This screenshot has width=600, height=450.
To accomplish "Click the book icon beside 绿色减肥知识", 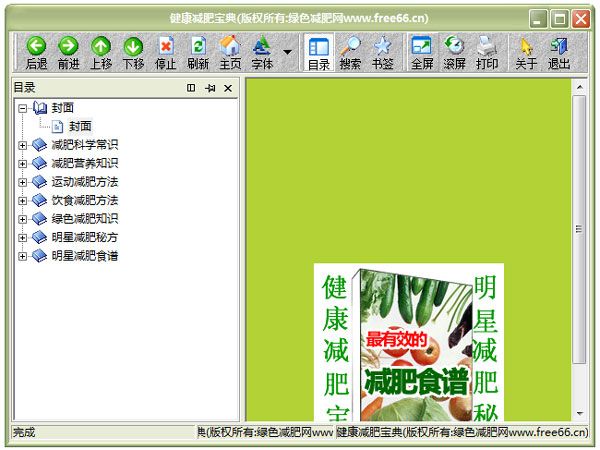I will (39, 219).
